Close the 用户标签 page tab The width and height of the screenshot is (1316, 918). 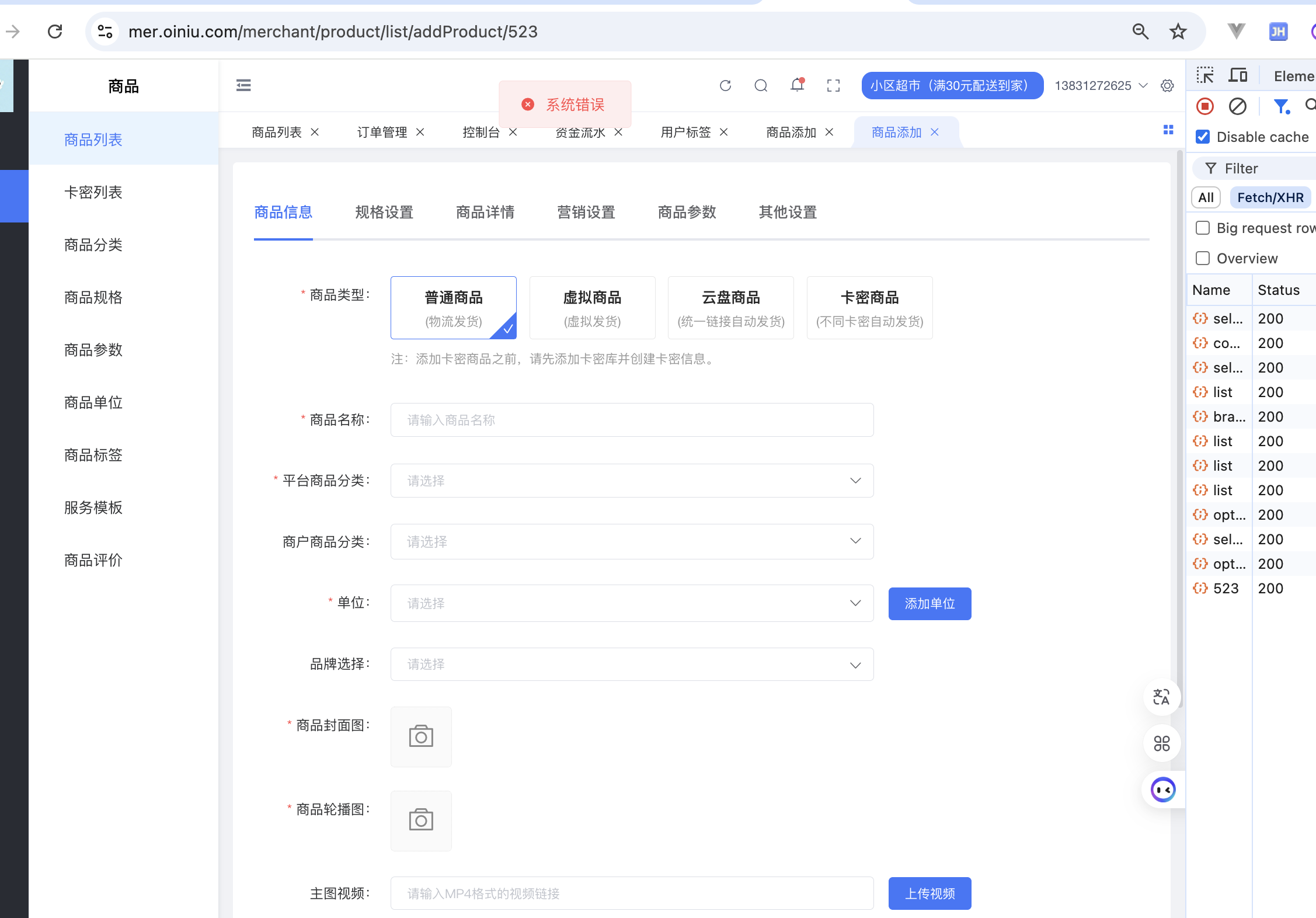[723, 132]
